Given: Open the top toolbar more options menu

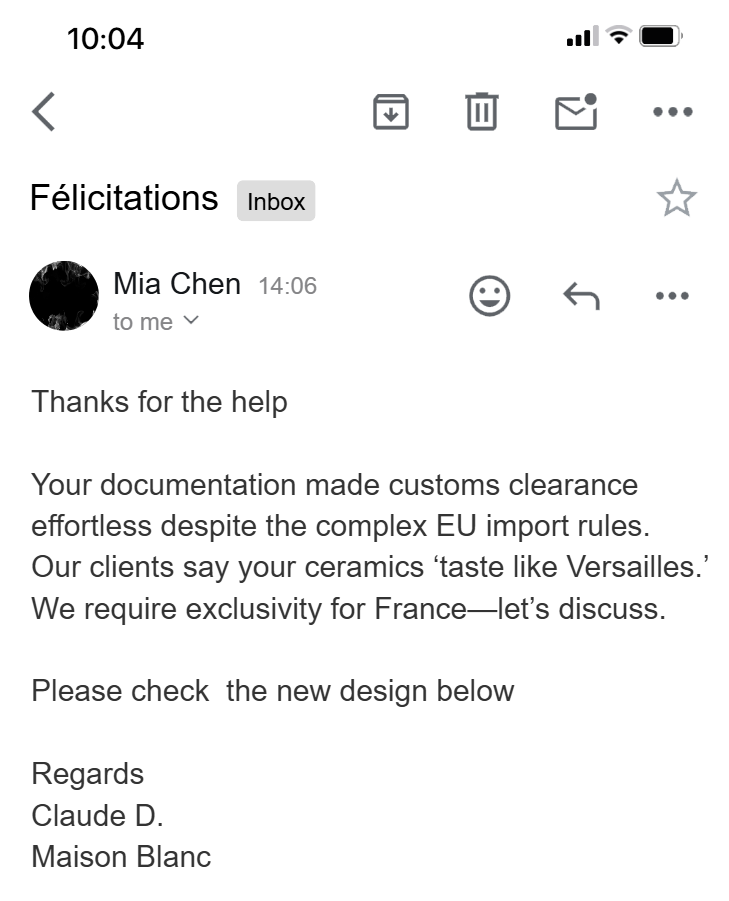Looking at the screenshot, I should pos(673,111).
